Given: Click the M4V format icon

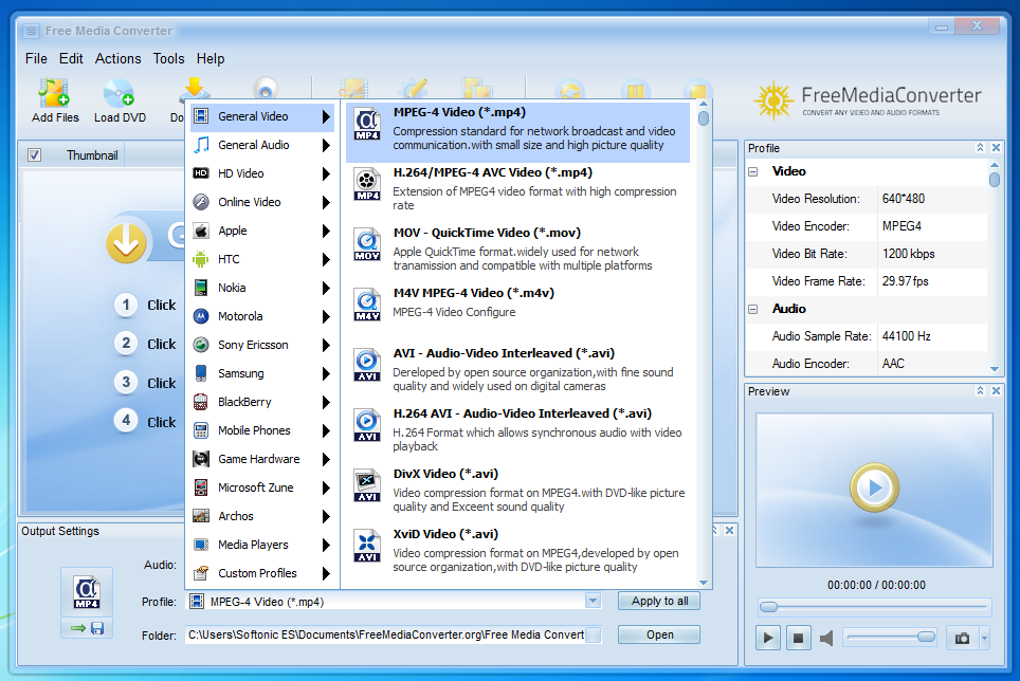Looking at the screenshot, I should (x=367, y=304).
